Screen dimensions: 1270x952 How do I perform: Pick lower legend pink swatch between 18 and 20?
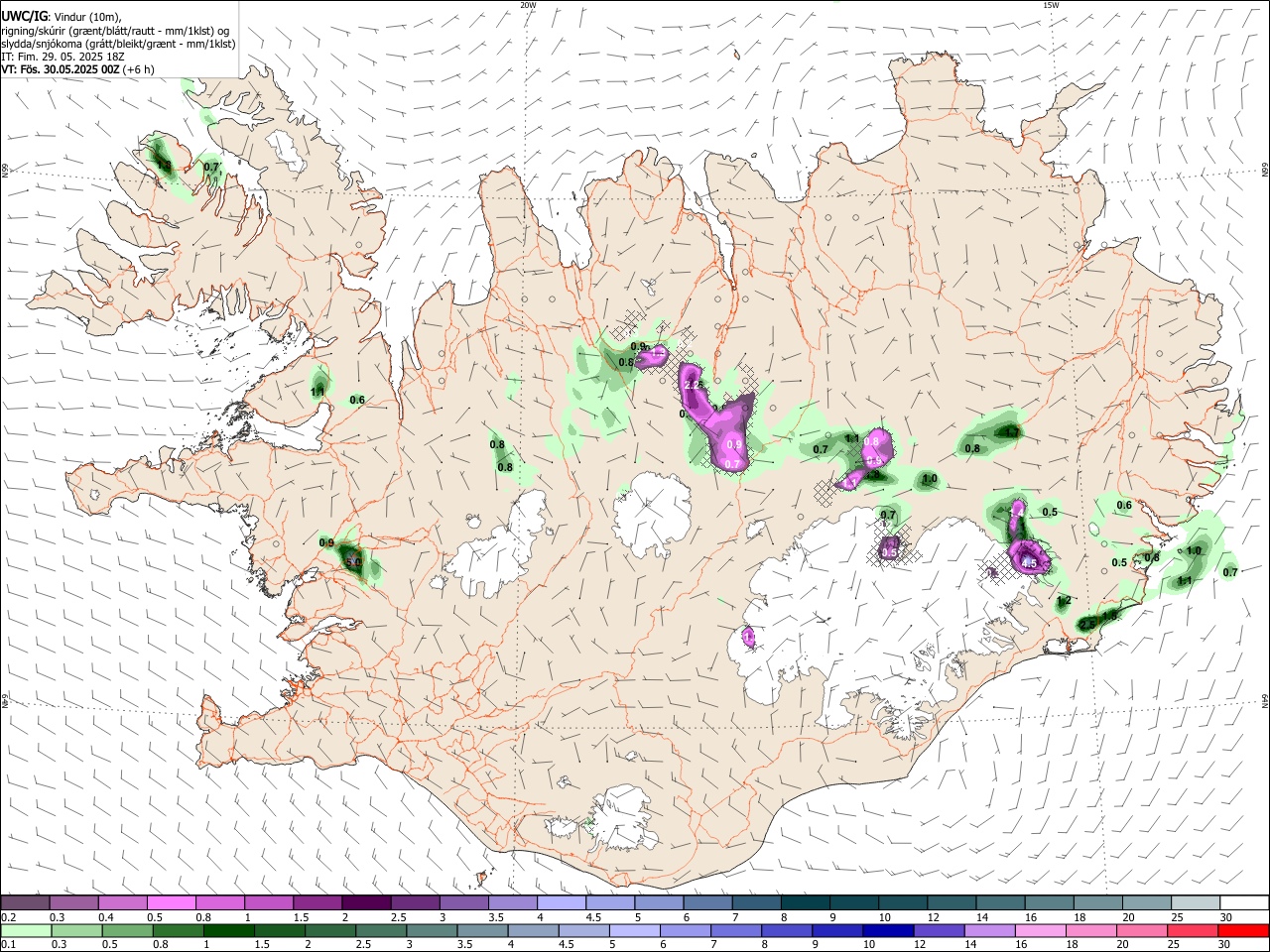(x=1092, y=930)
